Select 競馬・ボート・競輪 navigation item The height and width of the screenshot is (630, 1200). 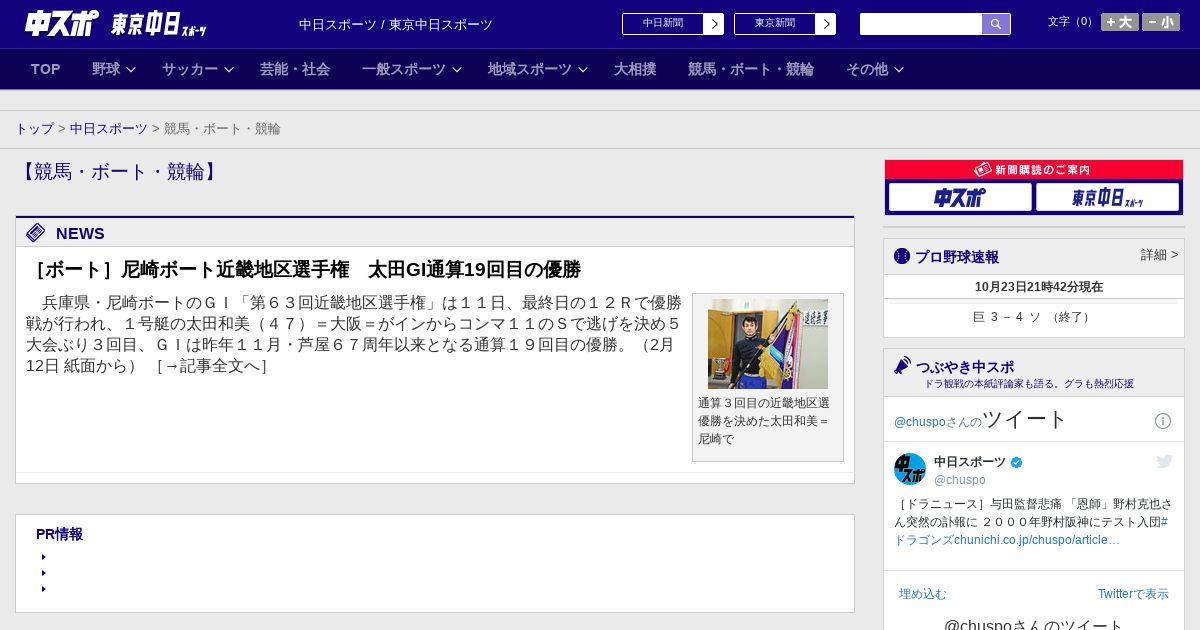tap(751, 69)
